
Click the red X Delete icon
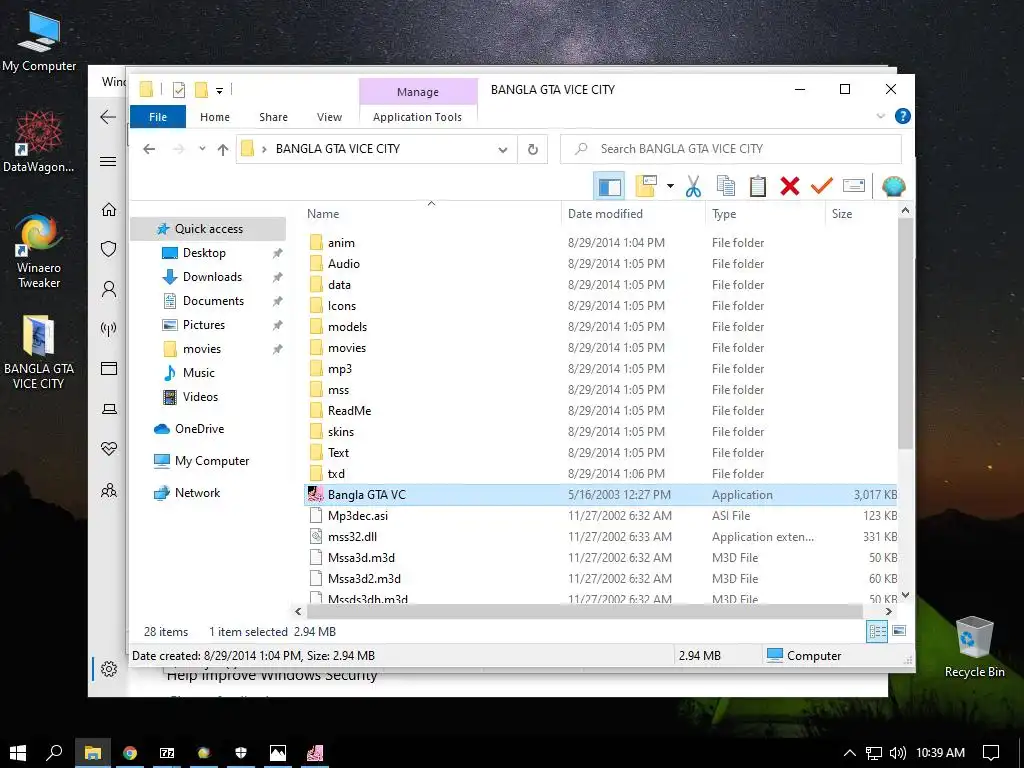pos(790,186)
